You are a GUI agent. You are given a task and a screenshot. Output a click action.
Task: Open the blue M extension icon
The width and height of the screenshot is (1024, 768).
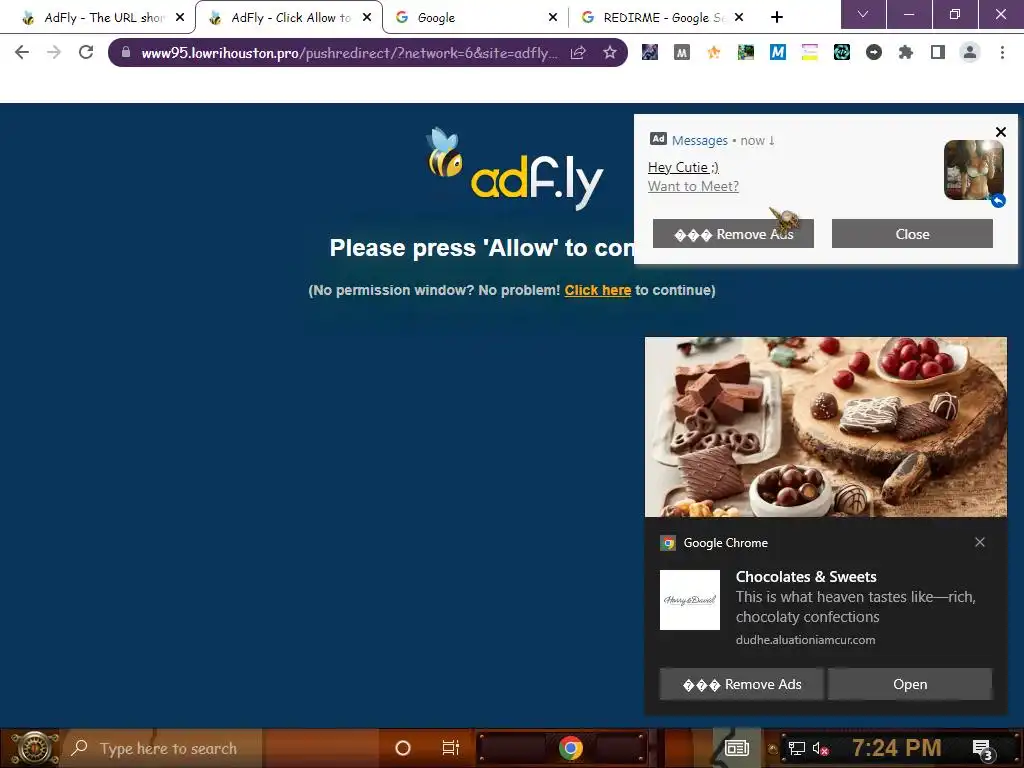pyautogui.click(x=777, y=52)
